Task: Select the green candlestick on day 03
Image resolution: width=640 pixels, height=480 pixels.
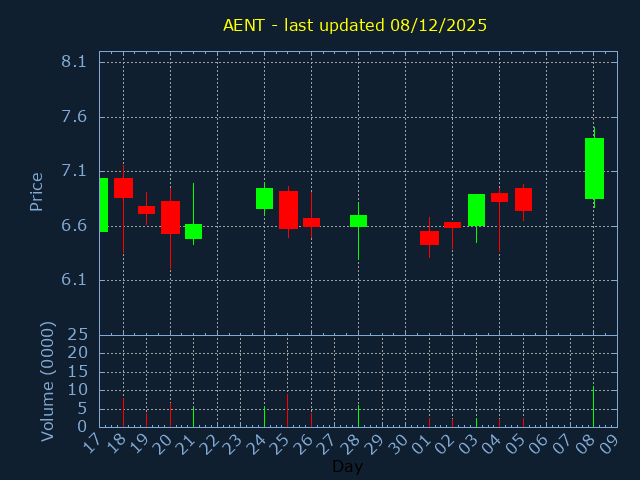Action: [x=476, y=210]
